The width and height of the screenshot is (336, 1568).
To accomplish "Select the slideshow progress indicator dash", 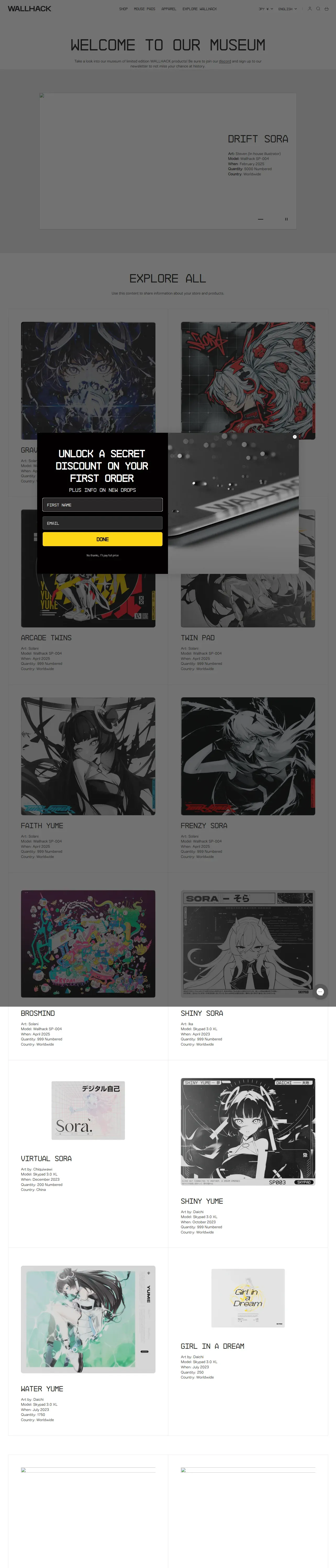I will (260, 219).
